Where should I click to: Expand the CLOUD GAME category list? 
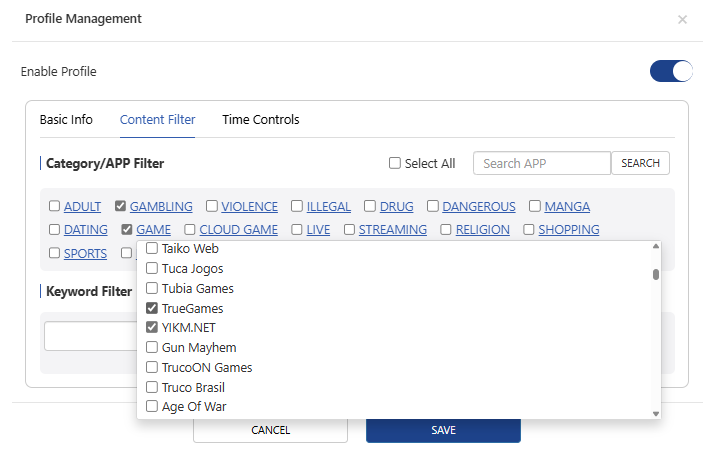pyautogui.click(x=238, y=230)
